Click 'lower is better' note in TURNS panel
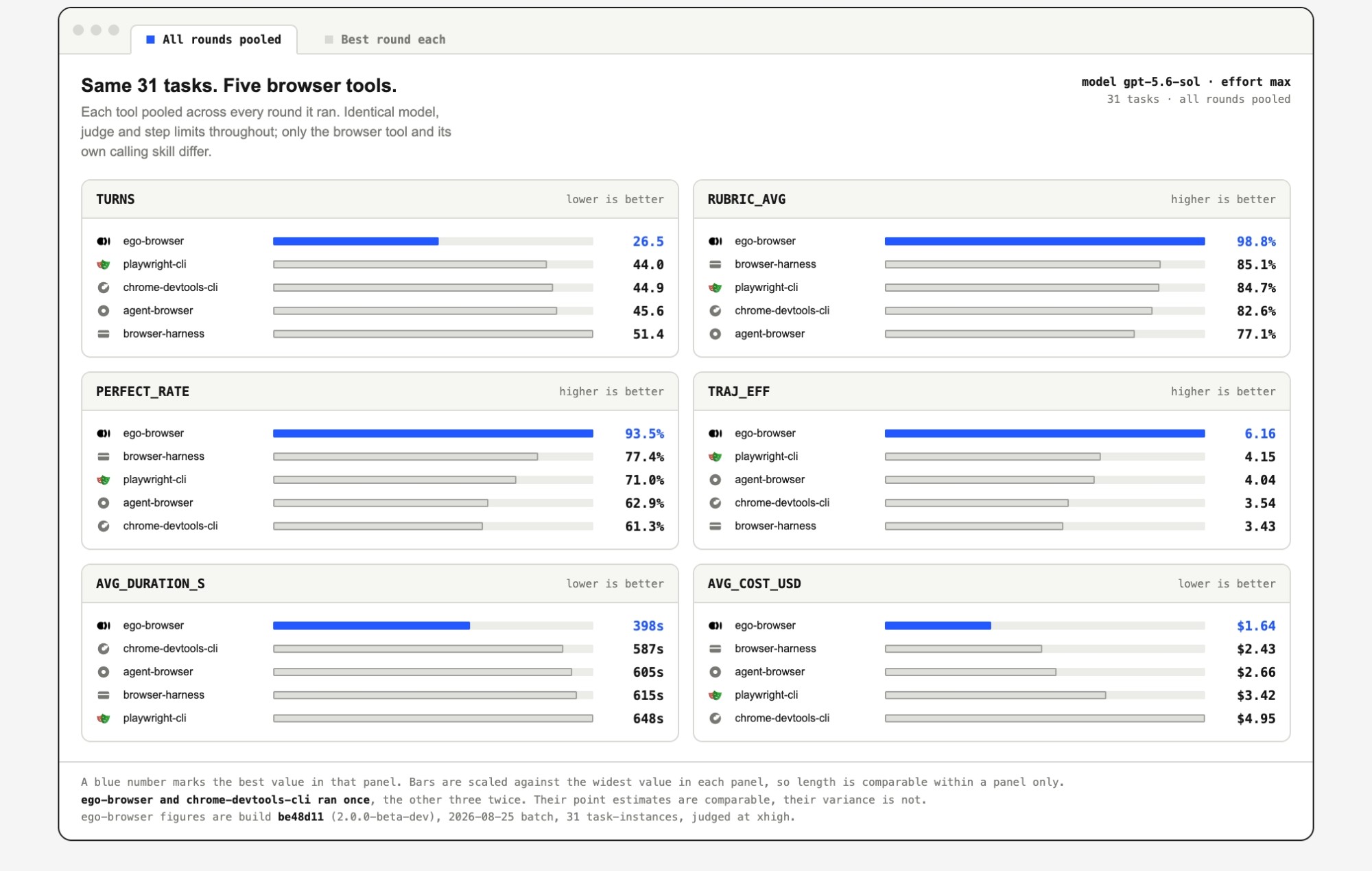The image size is (1372, 871). point(615,200)
